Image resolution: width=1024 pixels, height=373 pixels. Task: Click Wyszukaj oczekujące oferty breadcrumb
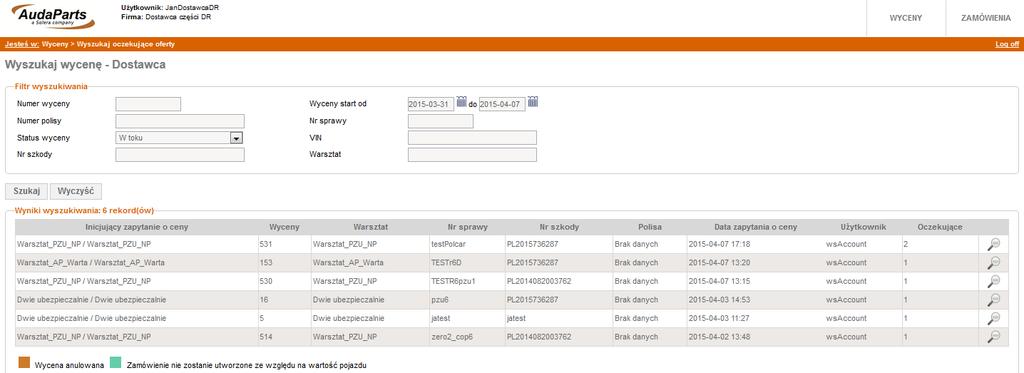click(125, 44)
